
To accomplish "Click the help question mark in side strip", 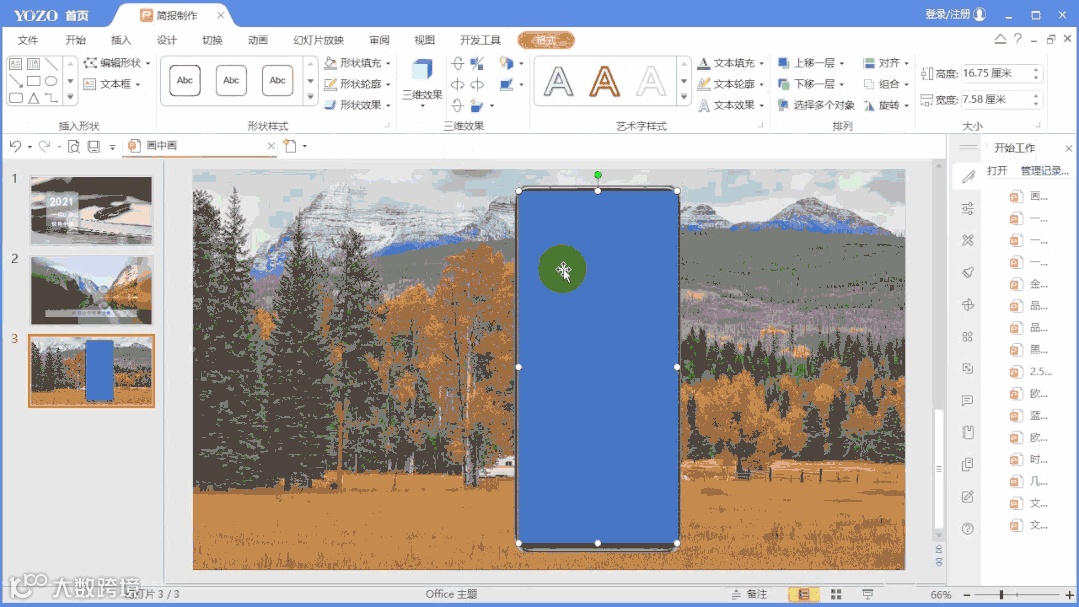I will [x=968, y=529].
